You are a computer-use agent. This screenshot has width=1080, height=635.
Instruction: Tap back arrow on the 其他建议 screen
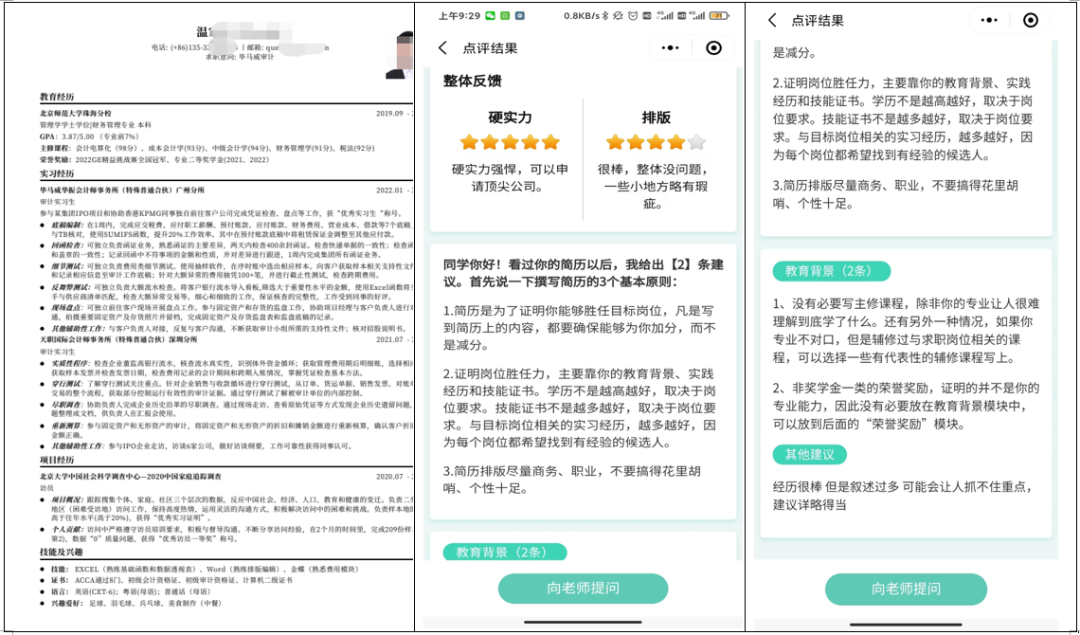772,21
